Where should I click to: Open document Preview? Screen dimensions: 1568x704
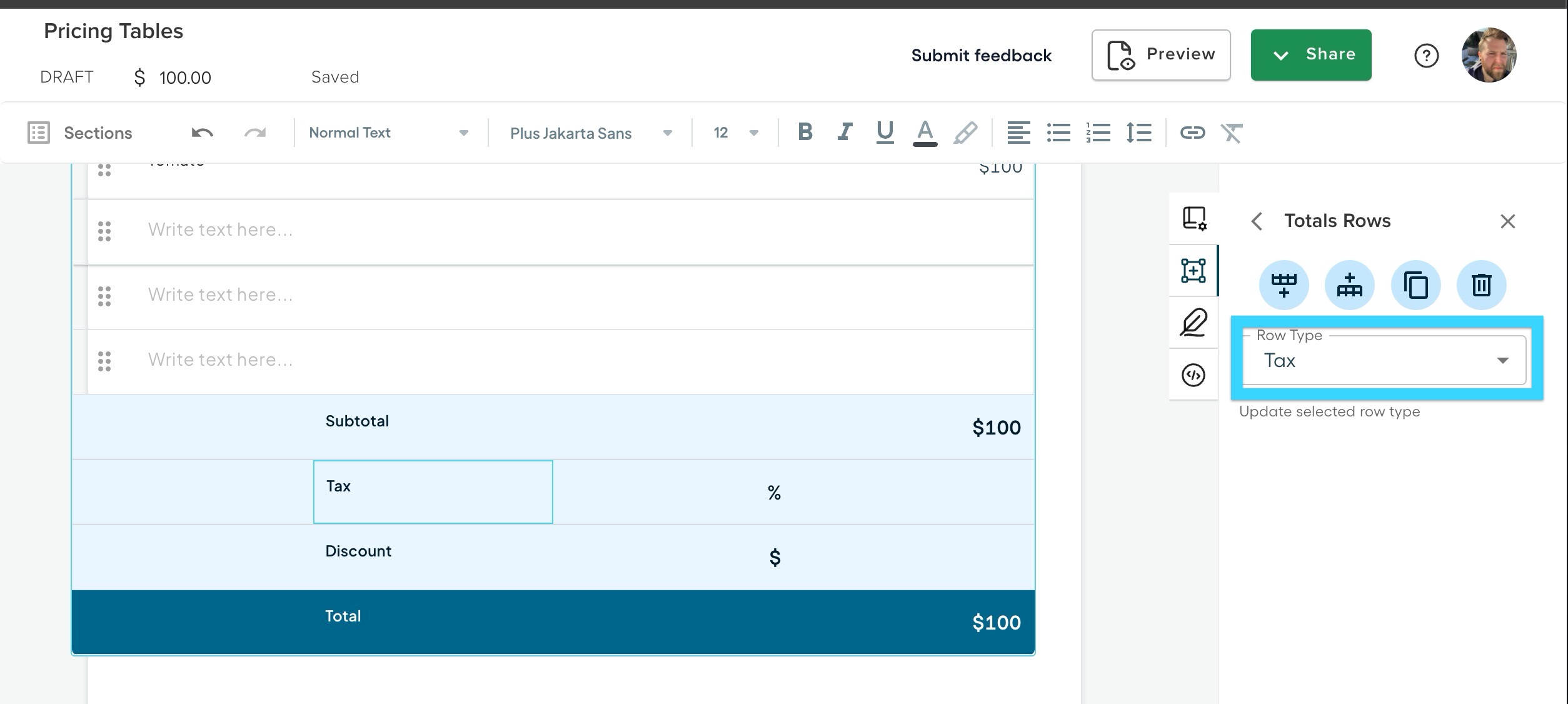pos(1161,55)
